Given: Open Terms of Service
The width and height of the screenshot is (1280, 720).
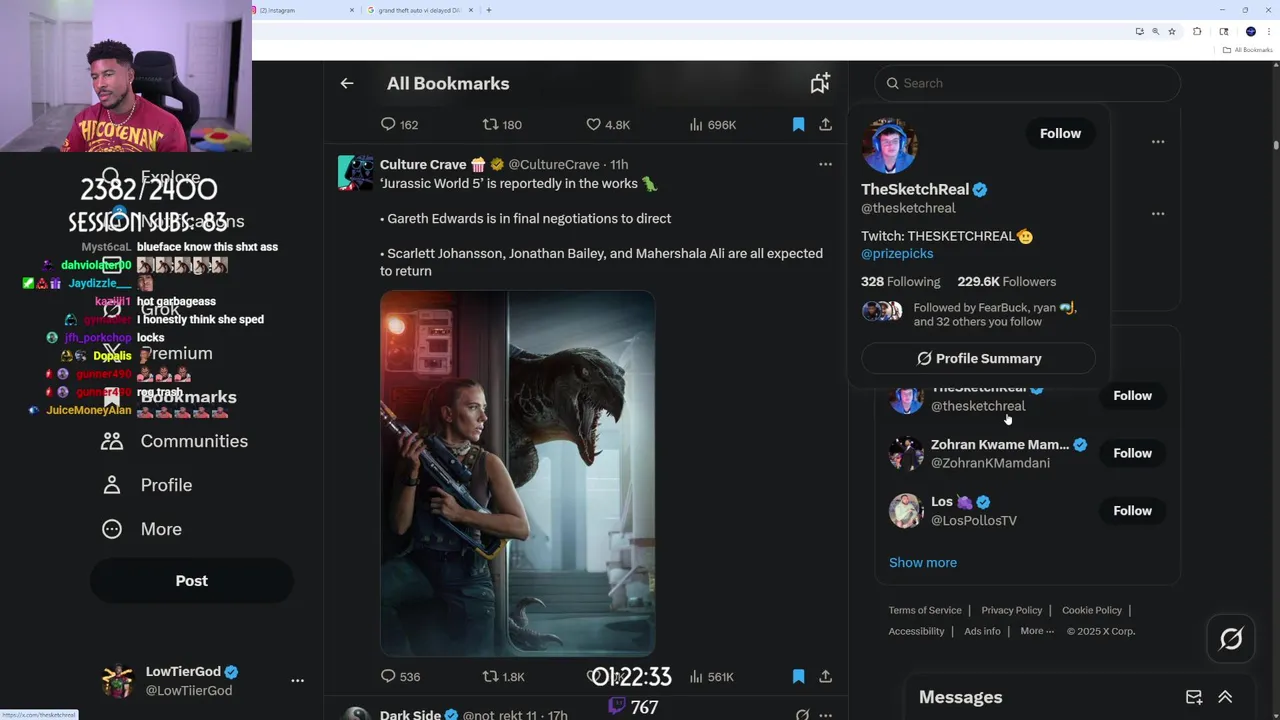Looking at the screenshot, I should (925, 610).
